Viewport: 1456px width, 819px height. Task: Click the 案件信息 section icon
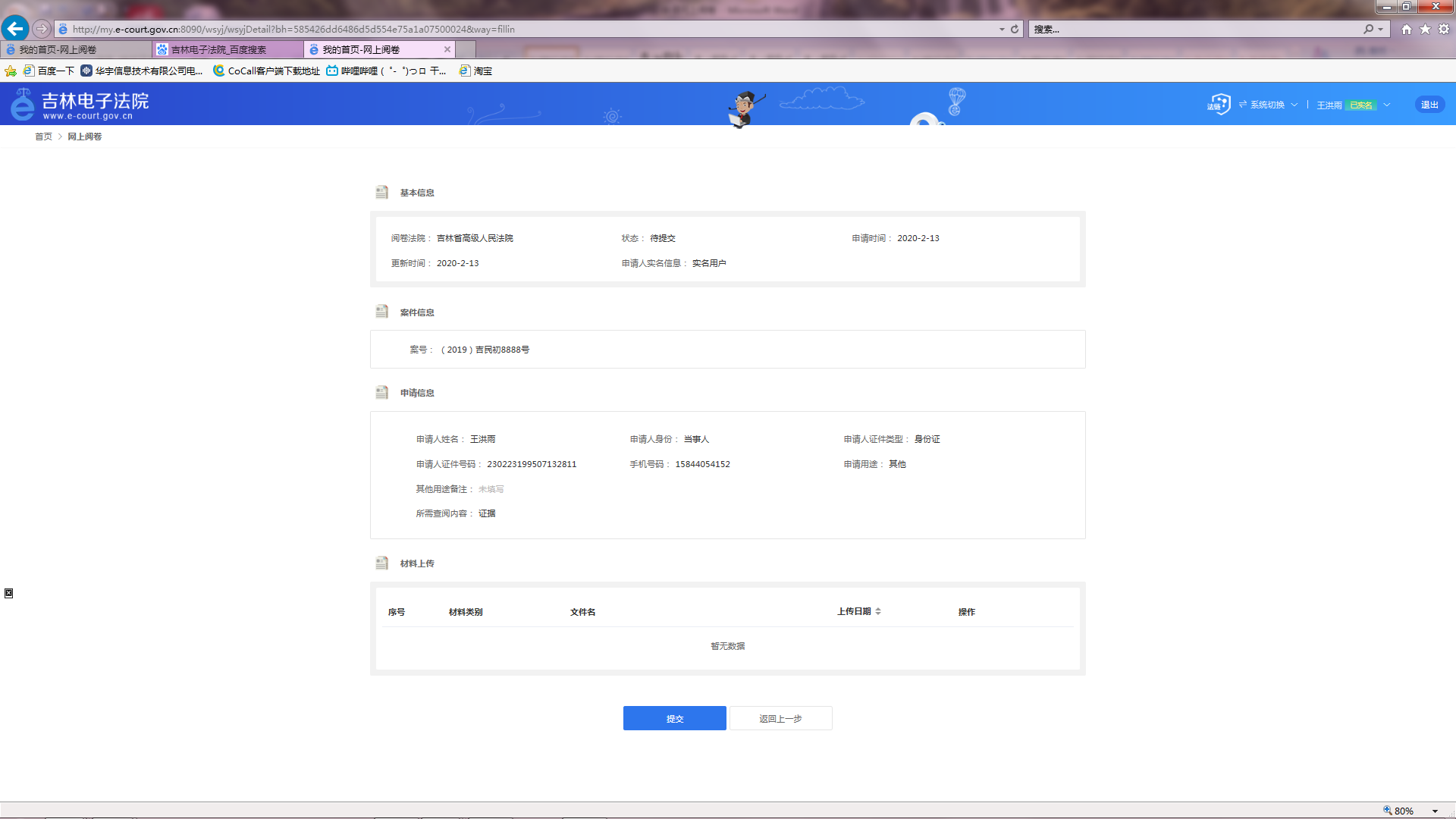point(382,312)
